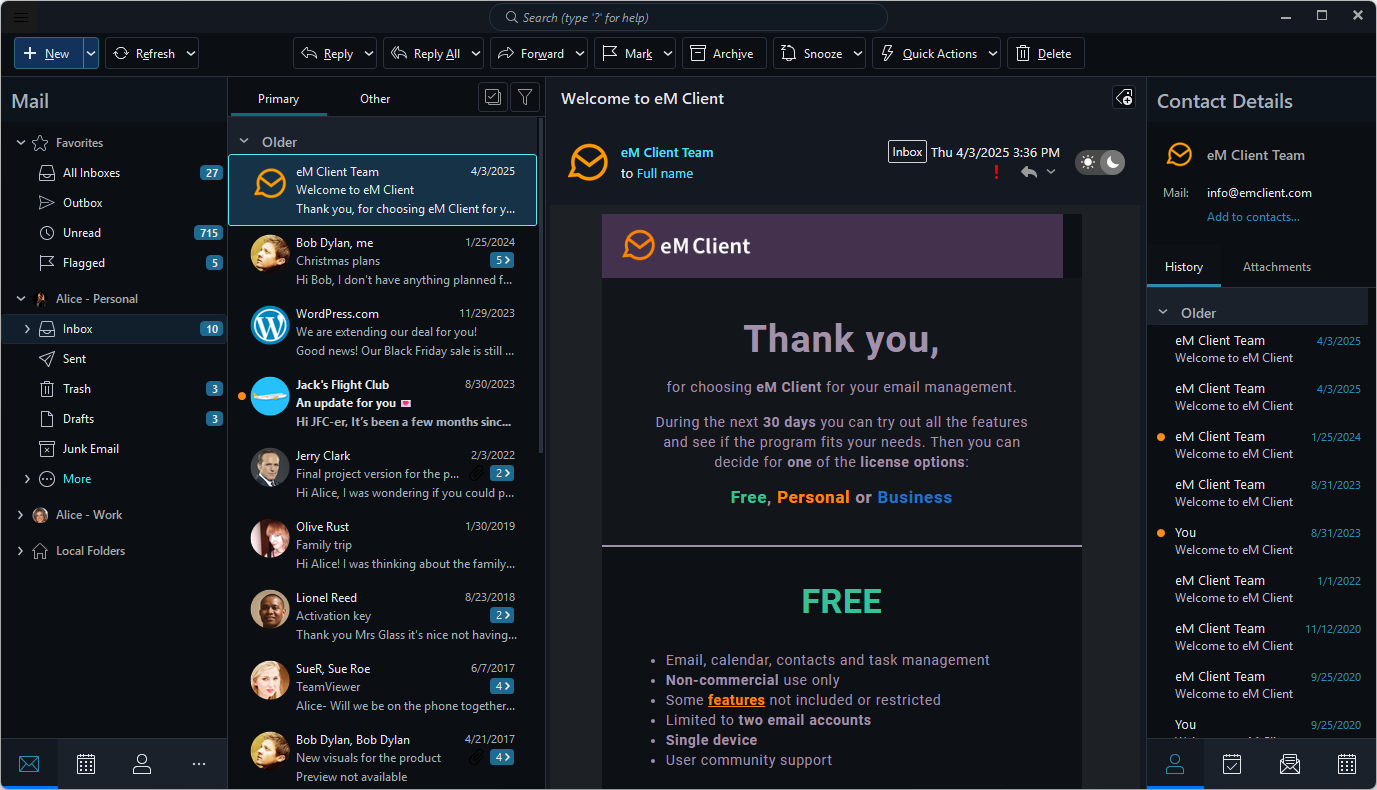Open the Calendar view from the left bottom bar
The width and height of the screenshot is (1377, 790).
click(x=86, y=764)
